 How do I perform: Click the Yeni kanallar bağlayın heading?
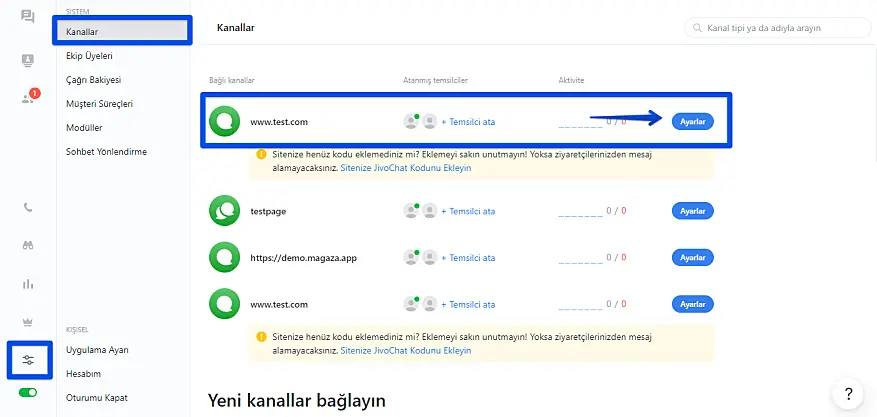pyautogui.click(x=296, y=400)
